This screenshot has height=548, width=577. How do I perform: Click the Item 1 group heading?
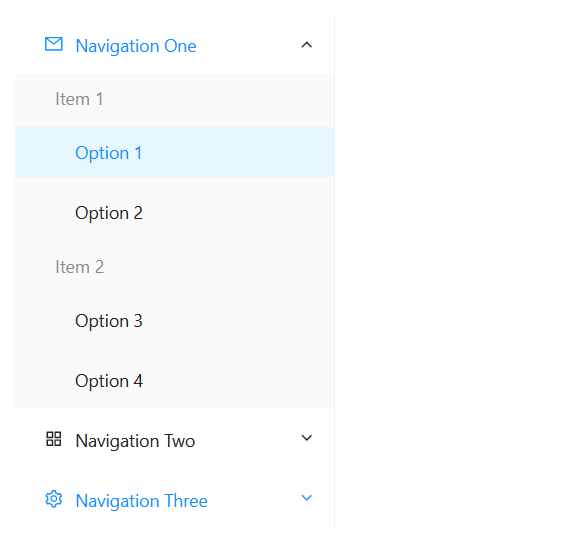click(x=79, y=99)
